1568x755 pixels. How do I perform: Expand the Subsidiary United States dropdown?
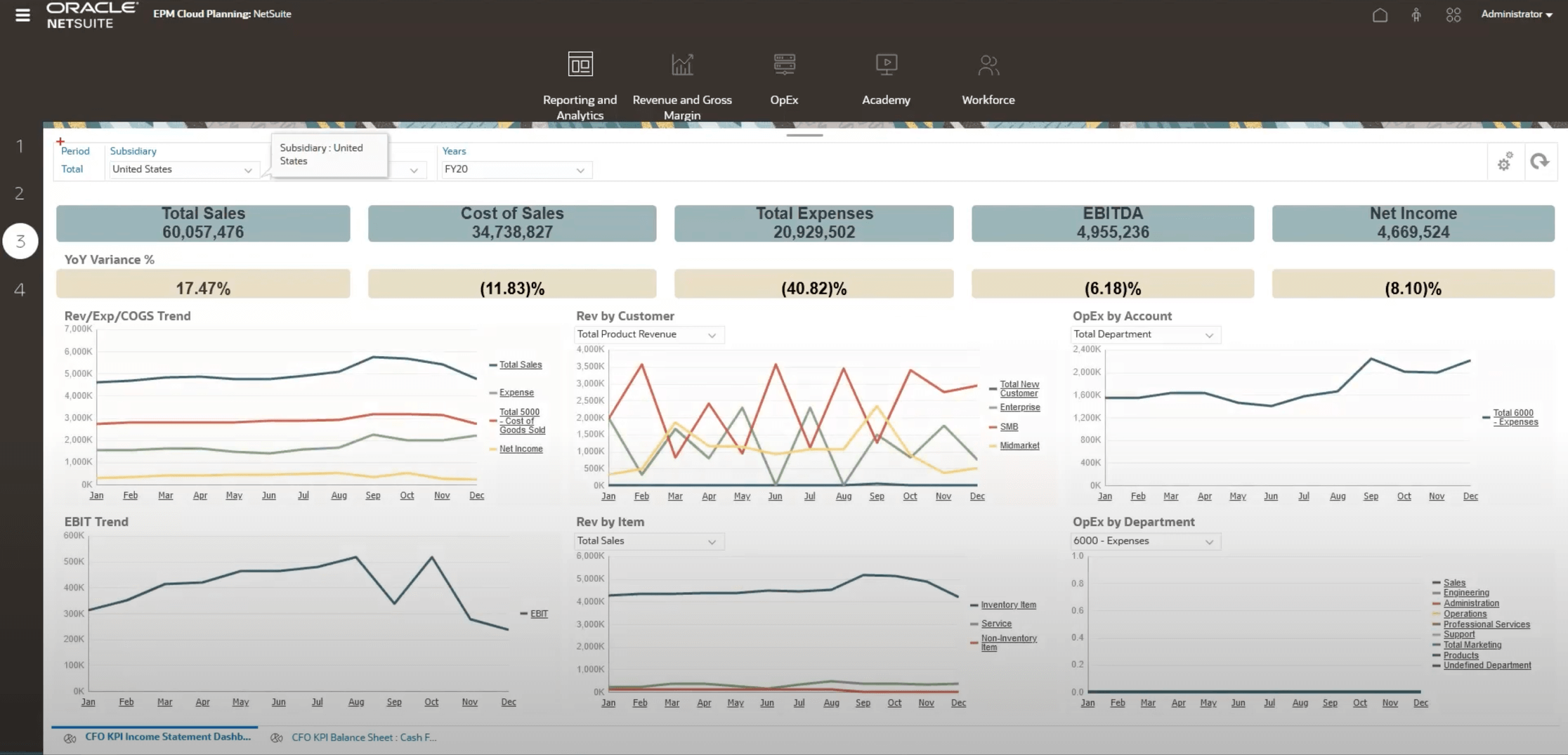coord(248,170)
